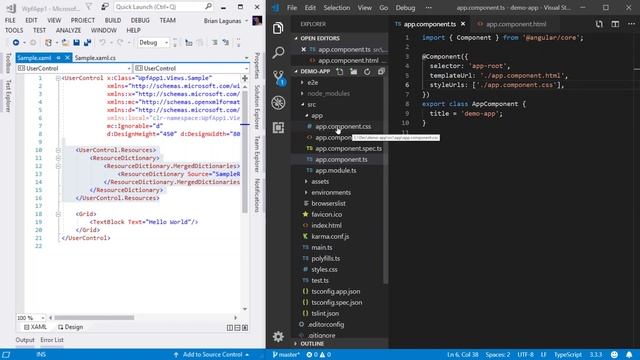Click Save All icon in Visual Studio toolbar
Image resolution: width=640 pixels, height=360 pixels.
[87, 42]
